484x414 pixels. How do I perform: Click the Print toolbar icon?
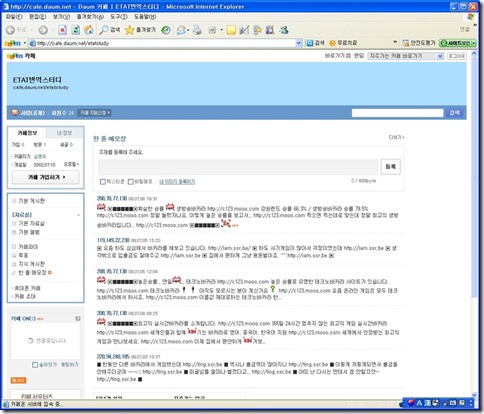pos(197,30)
